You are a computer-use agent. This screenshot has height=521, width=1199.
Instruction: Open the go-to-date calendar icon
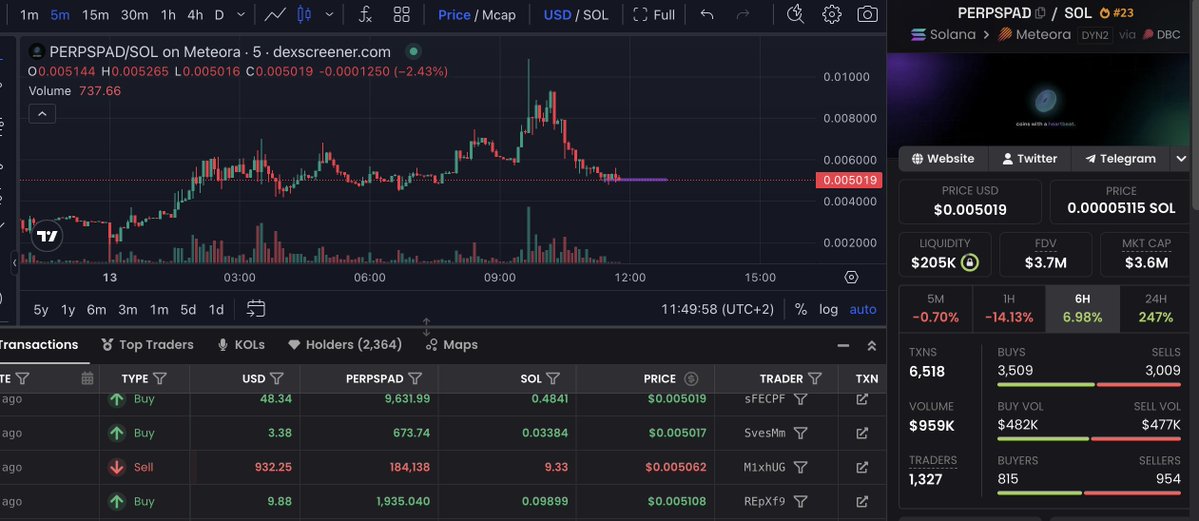256,309
